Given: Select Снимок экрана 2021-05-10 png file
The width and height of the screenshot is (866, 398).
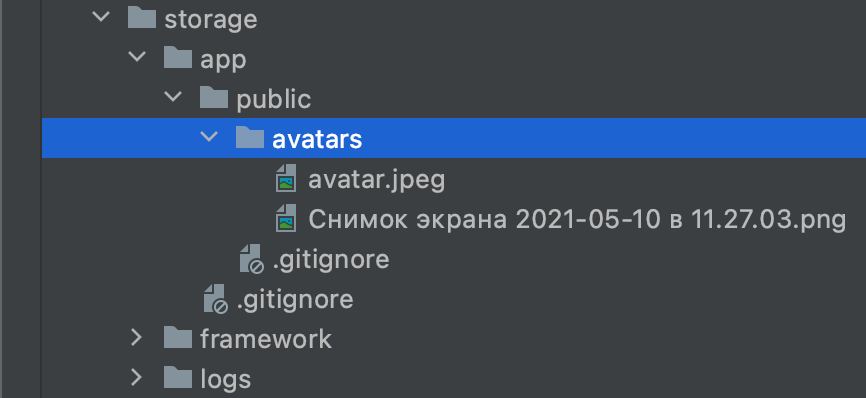Looking at the screenshot, I should click(x=577, y=220).
